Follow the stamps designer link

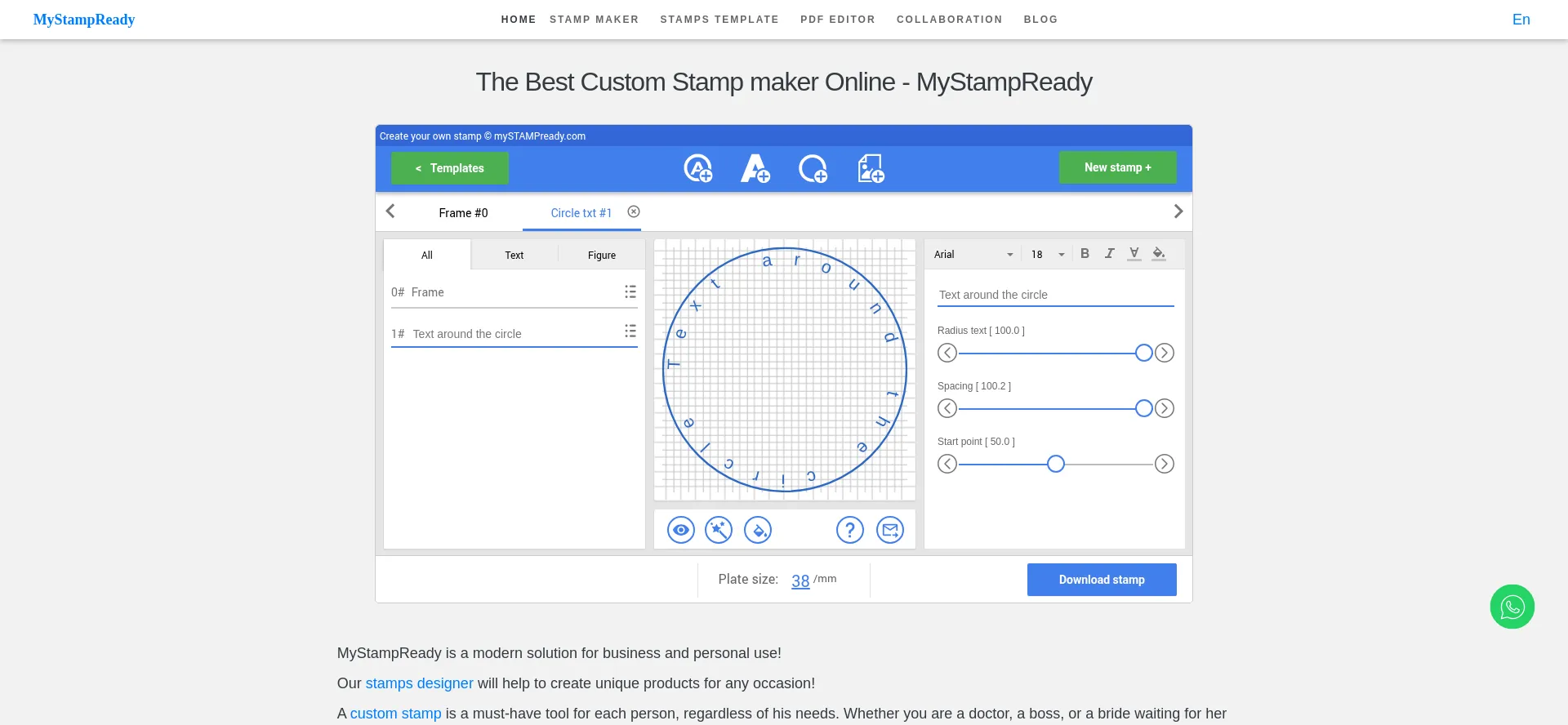419,683
